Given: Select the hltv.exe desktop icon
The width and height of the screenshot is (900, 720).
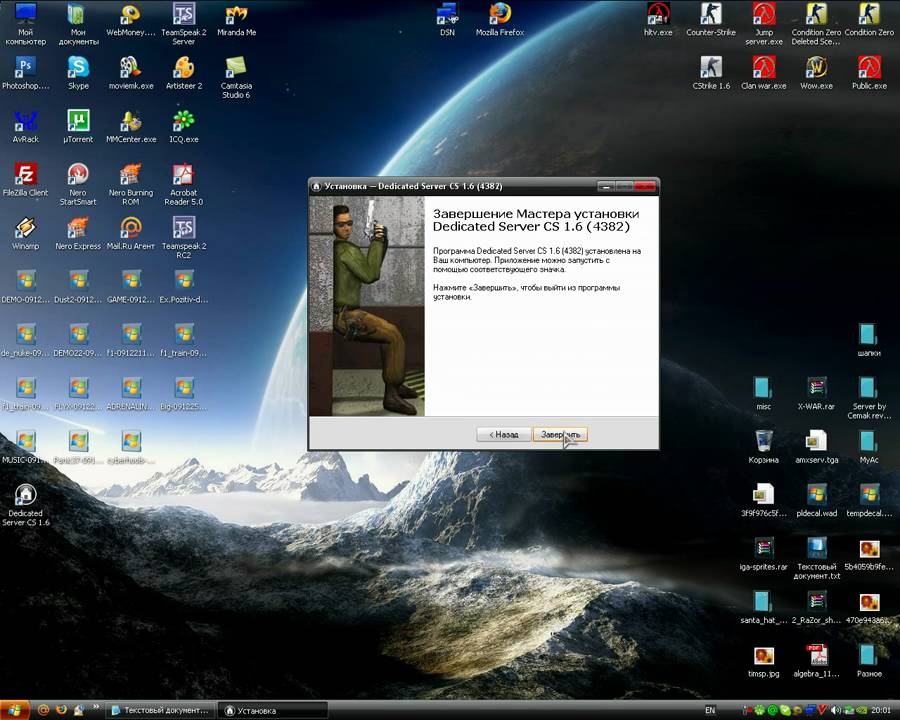Looking at the screenshot, I should point(658,20).
